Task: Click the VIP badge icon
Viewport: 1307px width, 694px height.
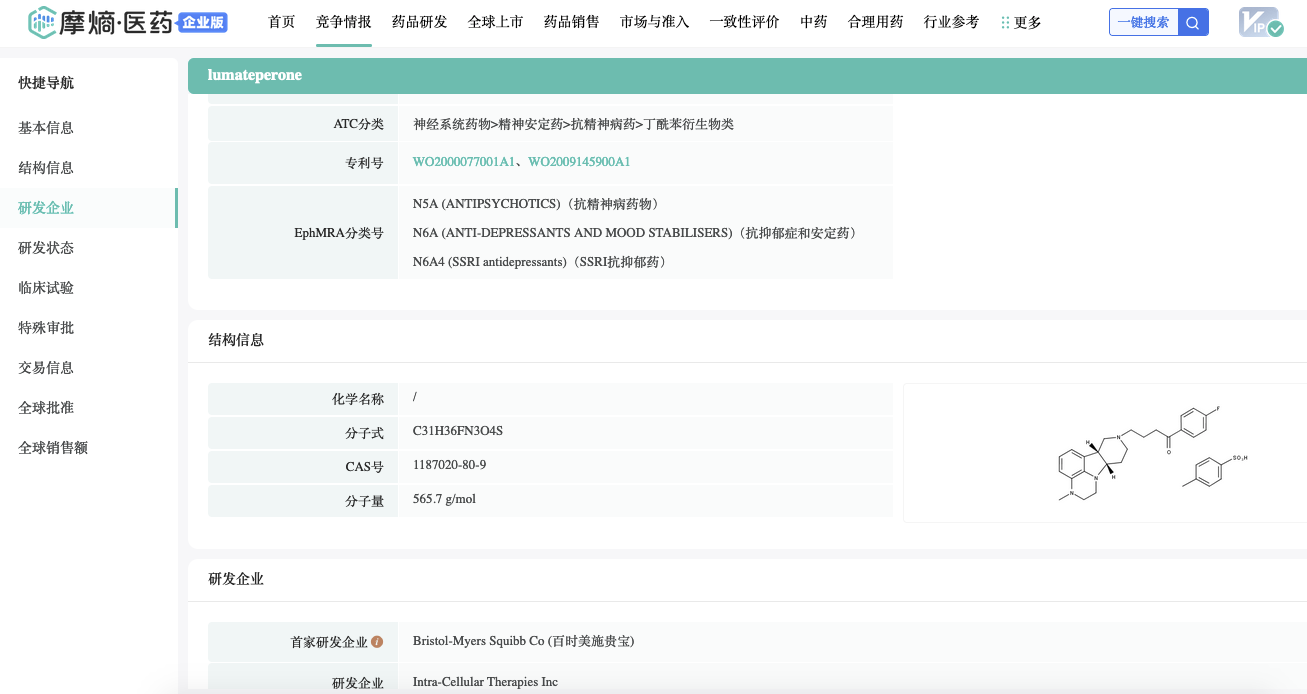Action: [1260, 22]
